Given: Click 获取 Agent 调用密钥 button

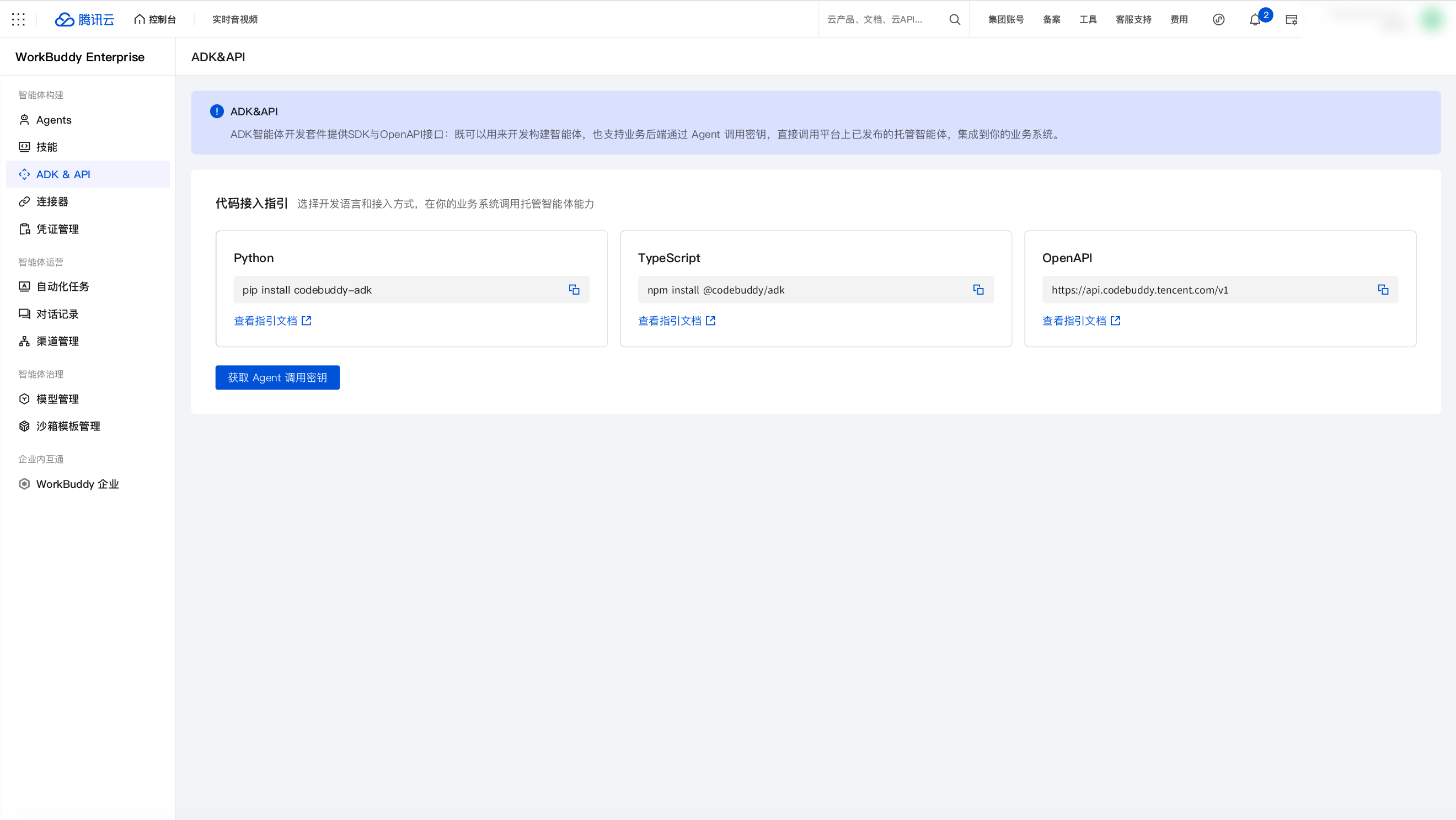Looking at the screenshot, I should click(x=277, y=378).
